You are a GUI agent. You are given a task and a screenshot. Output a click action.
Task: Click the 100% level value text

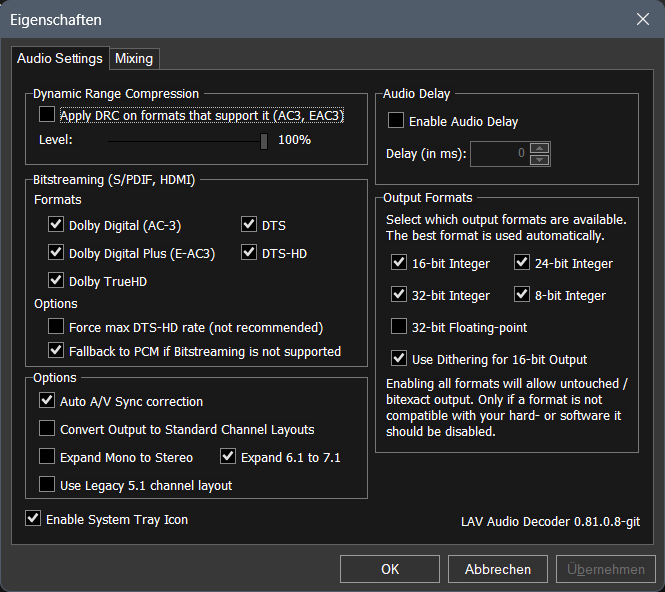[x=294, y=140]
